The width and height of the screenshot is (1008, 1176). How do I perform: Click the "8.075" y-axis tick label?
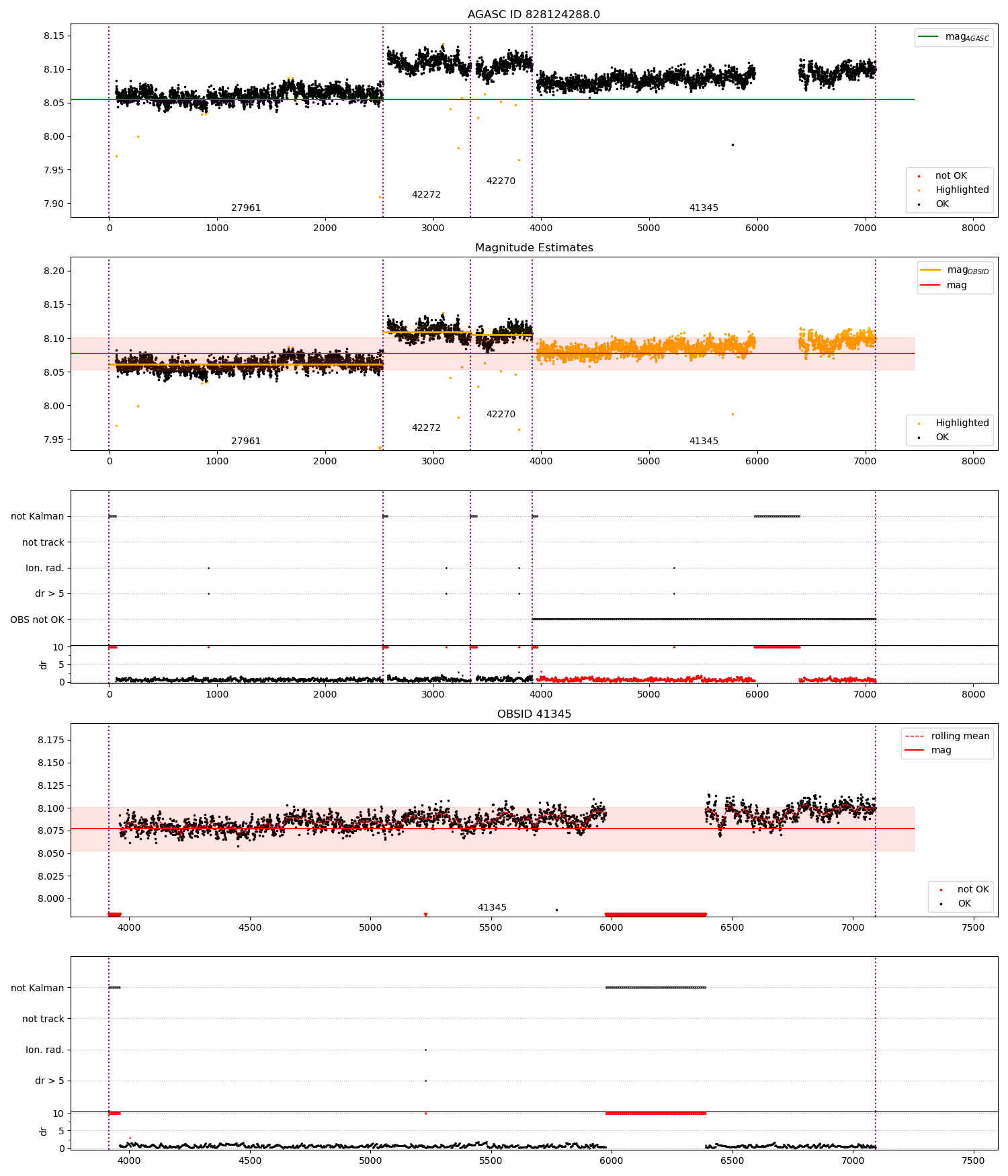point(51,831)
